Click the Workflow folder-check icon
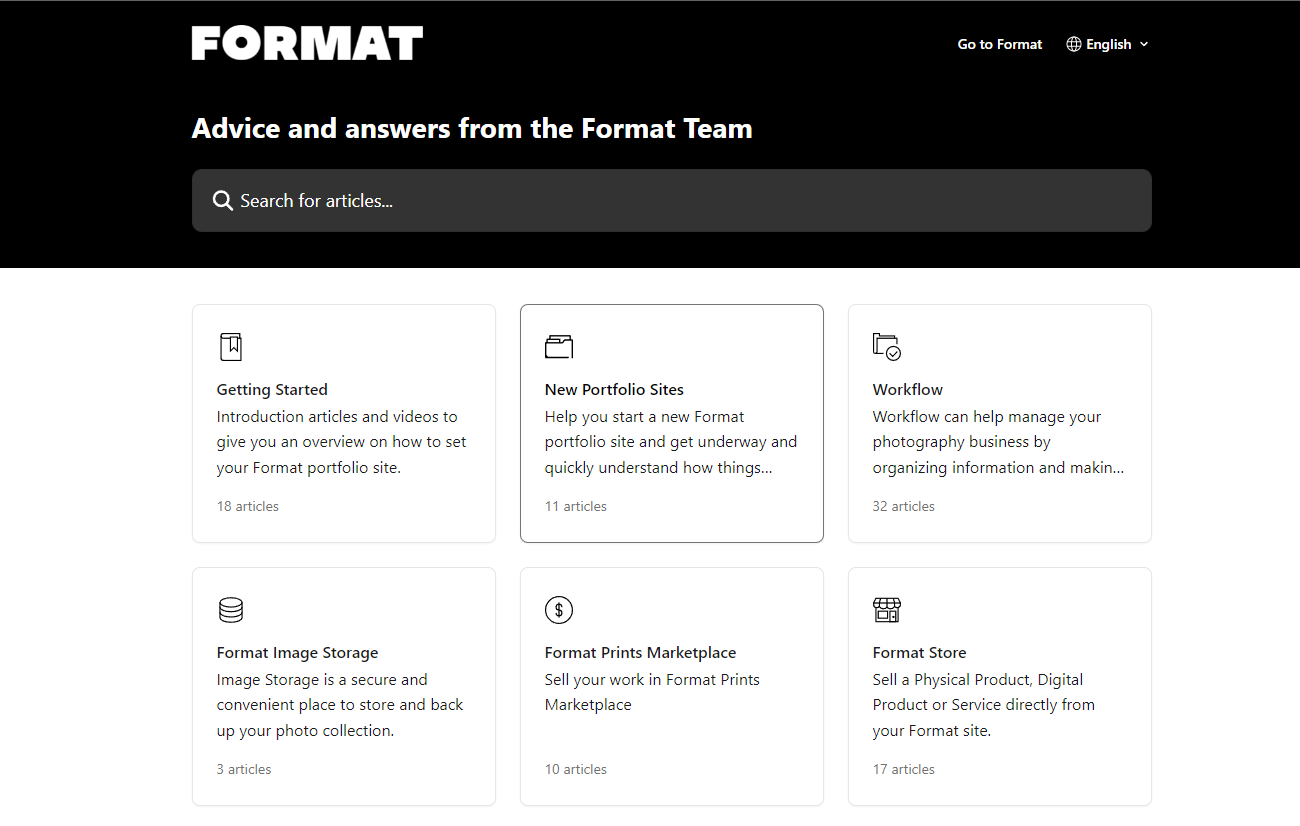1300x826 pixels. click(x=887, y=347)
